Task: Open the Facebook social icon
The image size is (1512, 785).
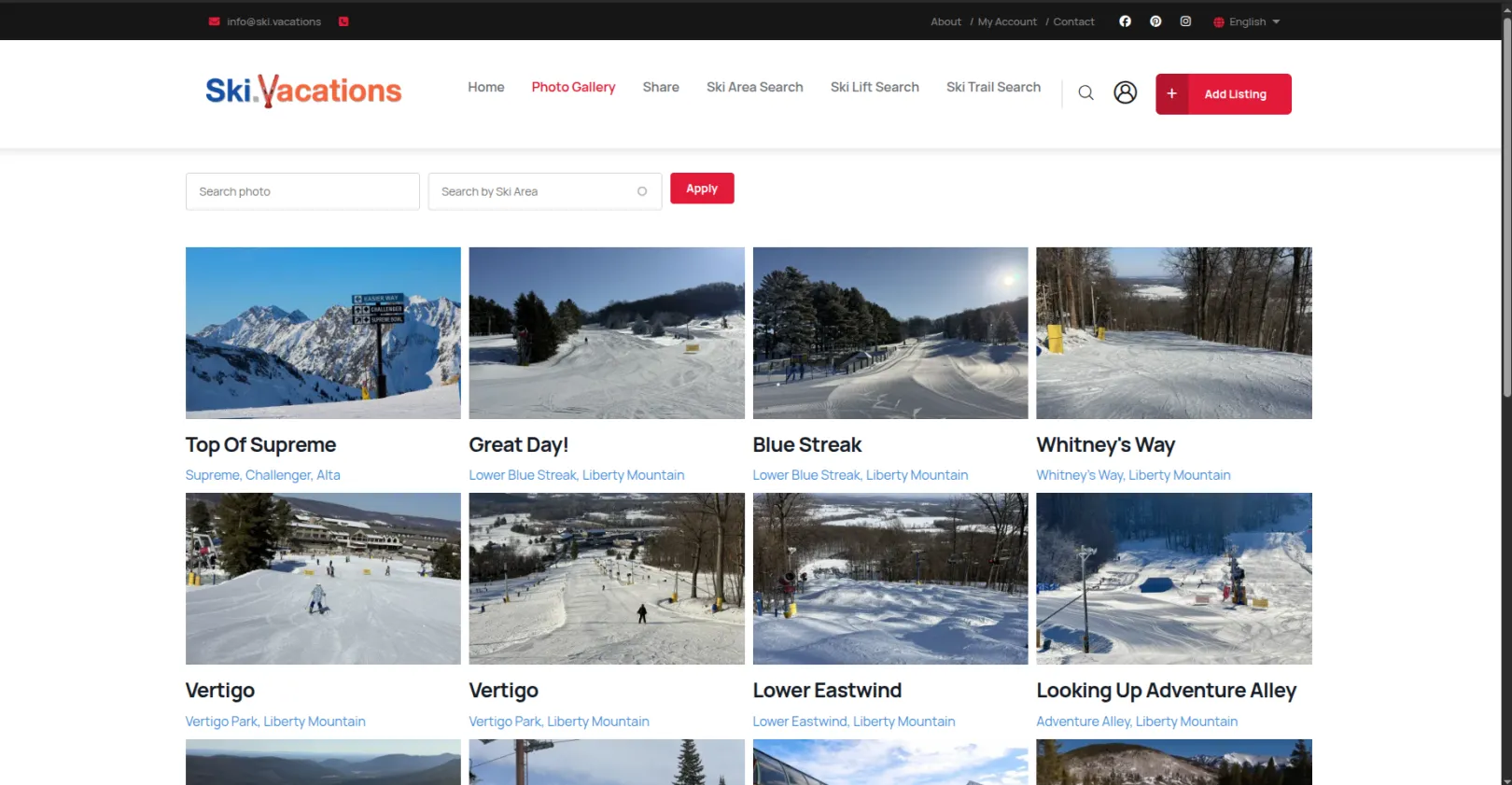Action: point(1125,21)
